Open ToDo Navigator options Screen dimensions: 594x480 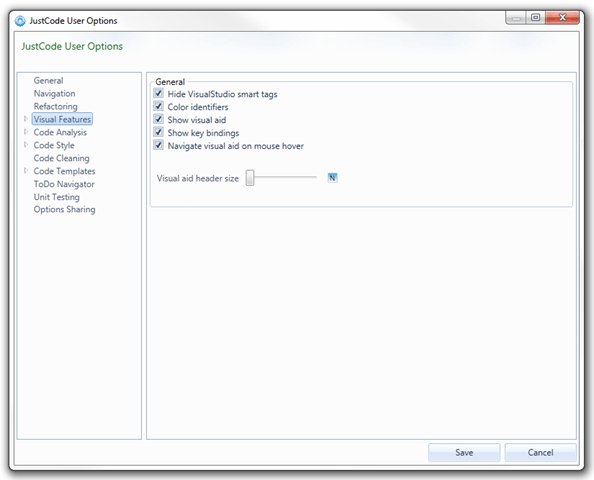click(64, 184)
